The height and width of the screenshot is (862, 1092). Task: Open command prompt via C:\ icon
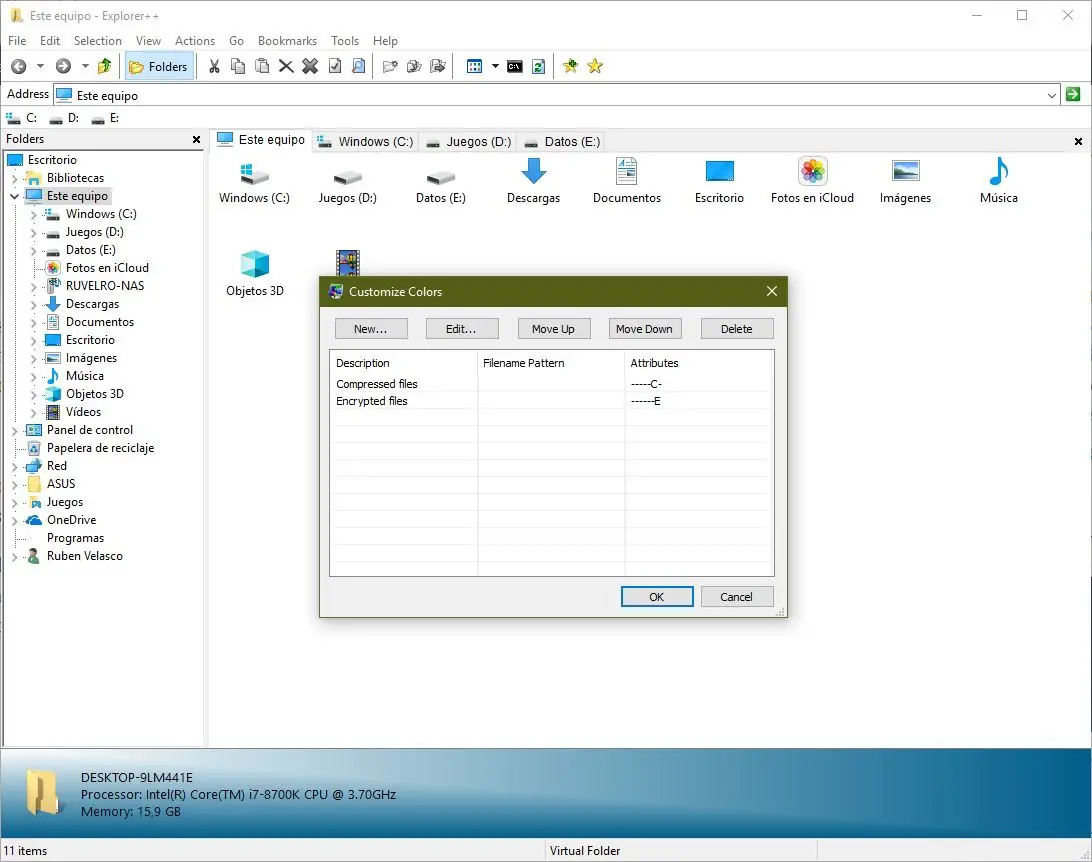click(x=515, y=66)
